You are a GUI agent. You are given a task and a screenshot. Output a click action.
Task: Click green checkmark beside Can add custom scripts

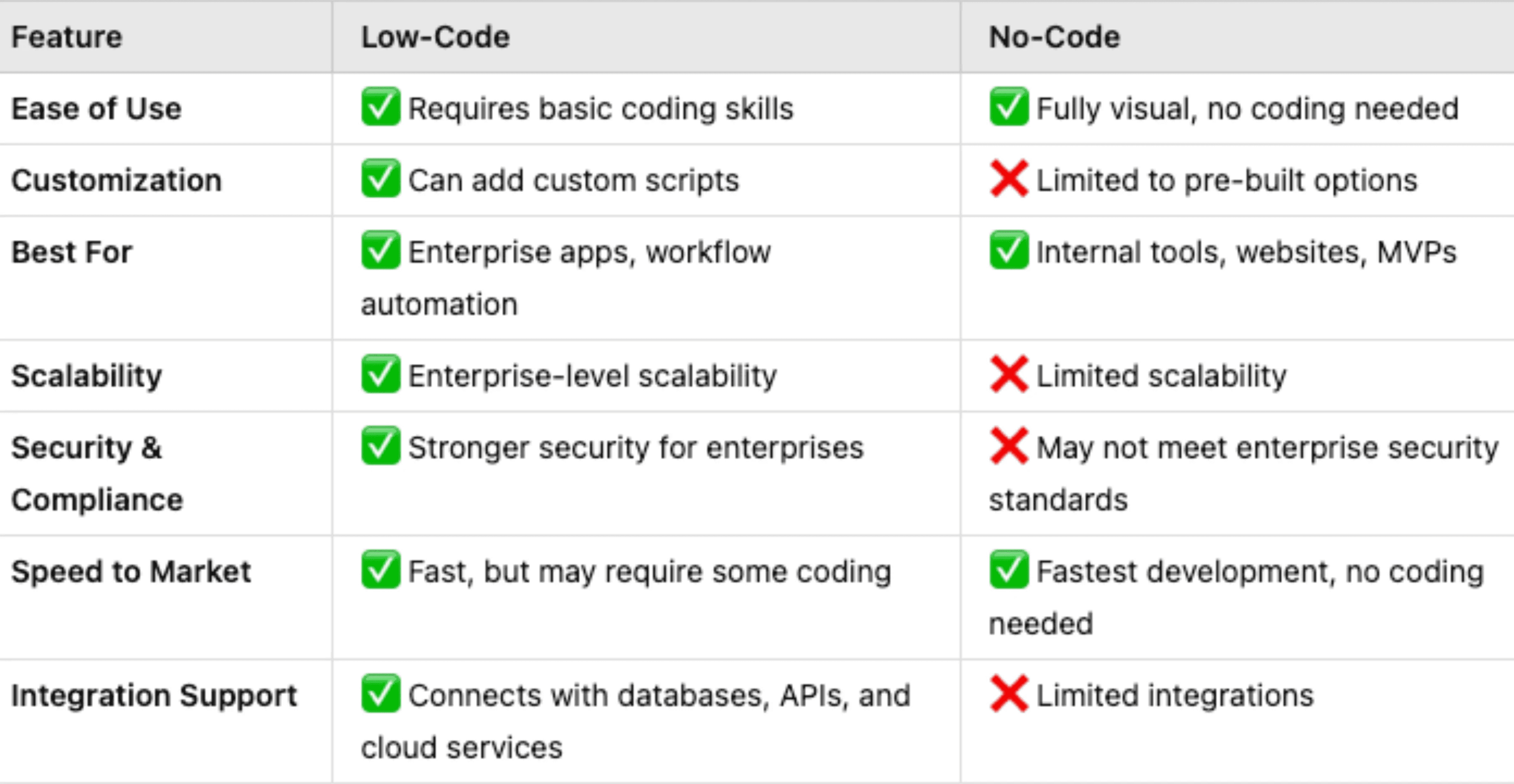point(381,178)
